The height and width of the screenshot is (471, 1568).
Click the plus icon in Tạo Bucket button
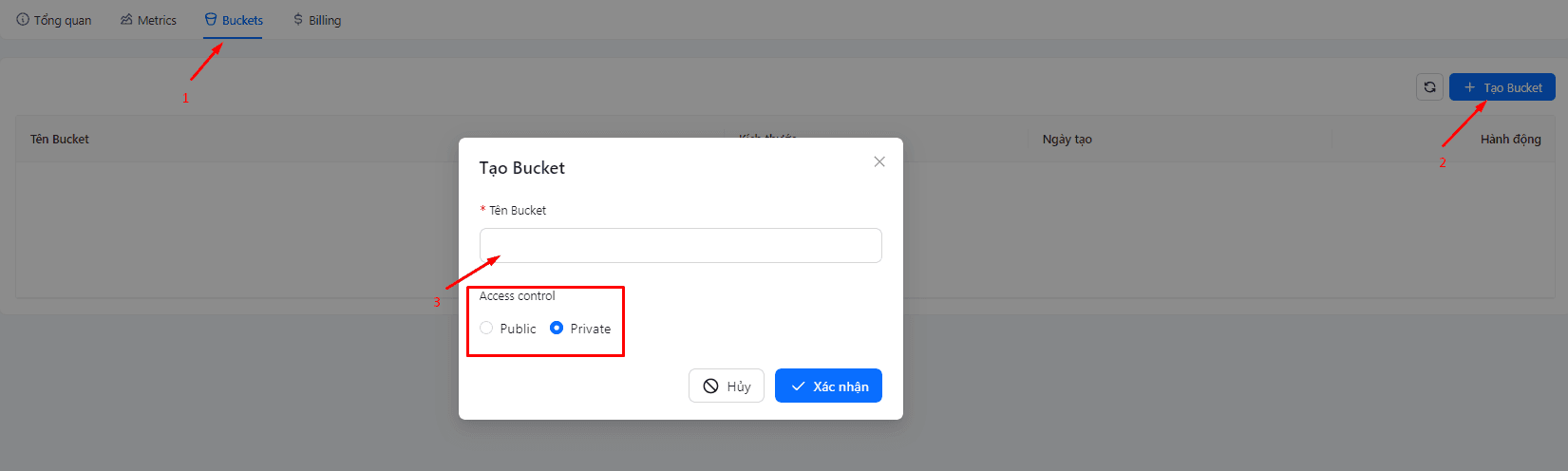pyautogui.click(x=1470, y=87)
